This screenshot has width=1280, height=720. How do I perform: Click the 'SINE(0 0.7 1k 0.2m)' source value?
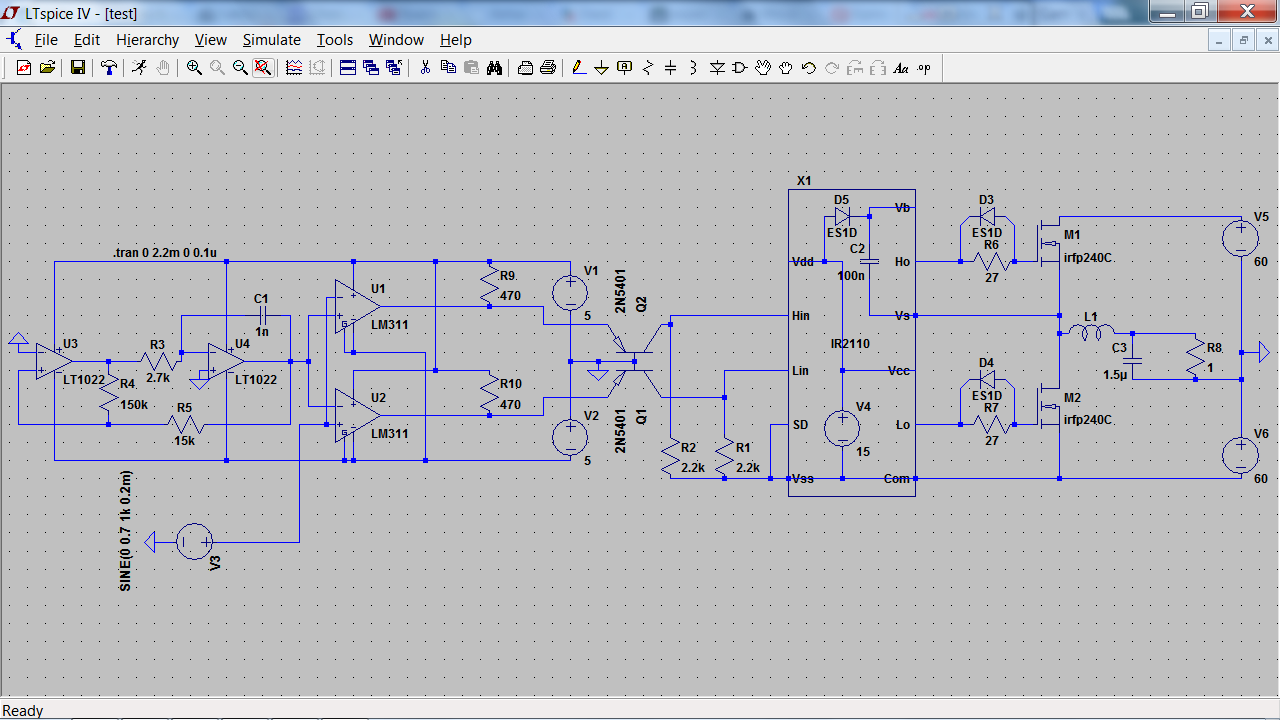coord(126,531)
